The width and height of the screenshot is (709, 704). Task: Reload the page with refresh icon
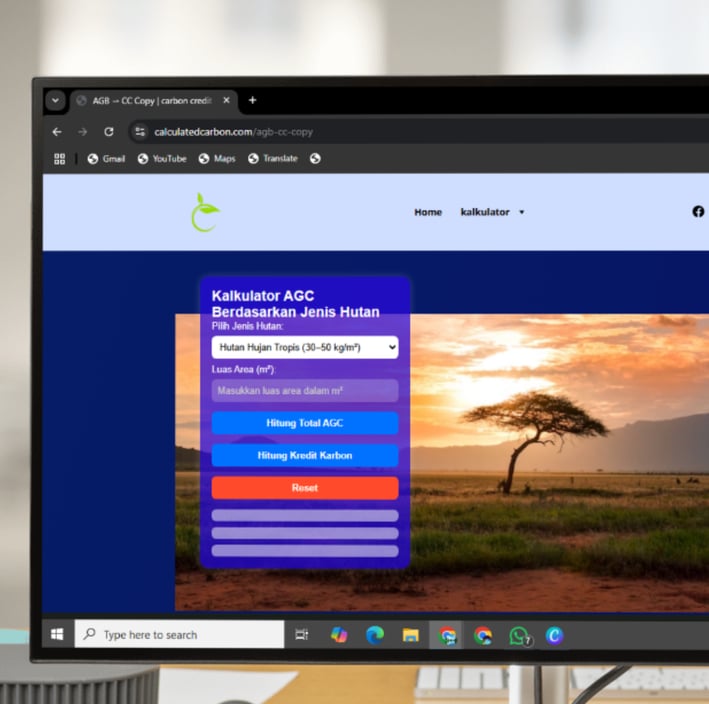tap(109, 132)
